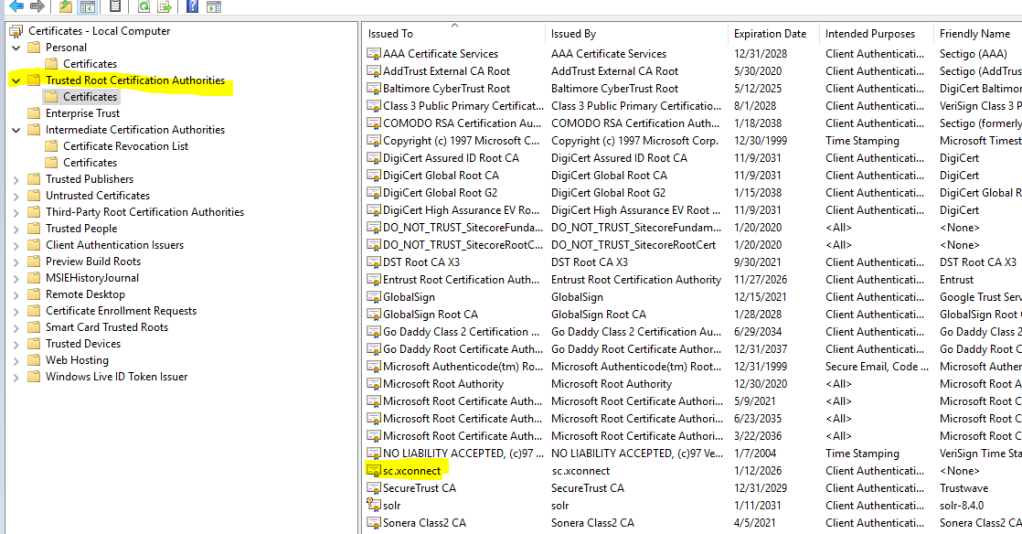Select Certificate Revocation List folder
Viewport: 1022px width, 534px height.
pos(125,146)
